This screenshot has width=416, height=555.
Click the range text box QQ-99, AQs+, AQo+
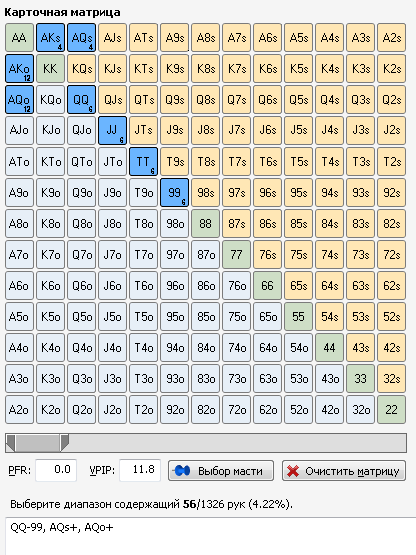click(x=211, y=536)
